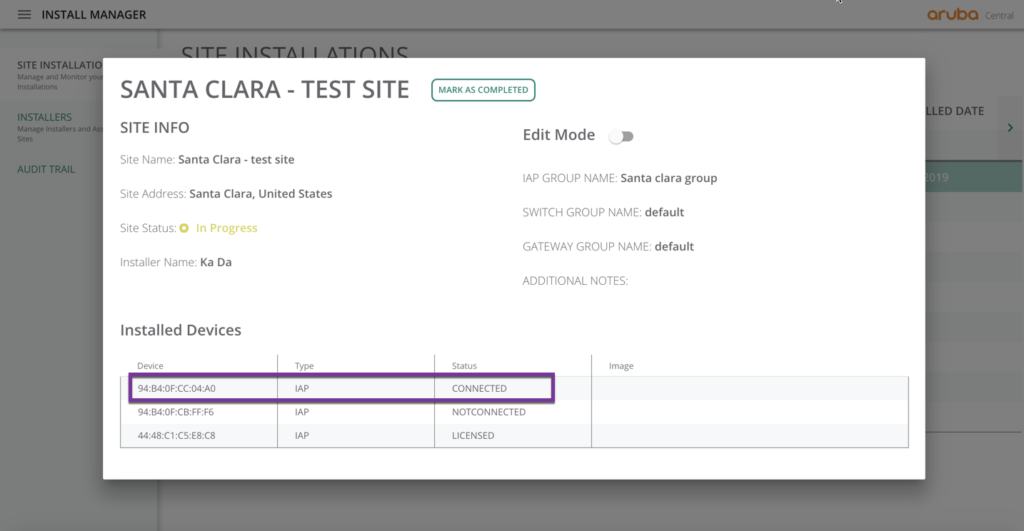Sort by the Device column header
The width and height of the screenshot is (1024, 531).
150,366
